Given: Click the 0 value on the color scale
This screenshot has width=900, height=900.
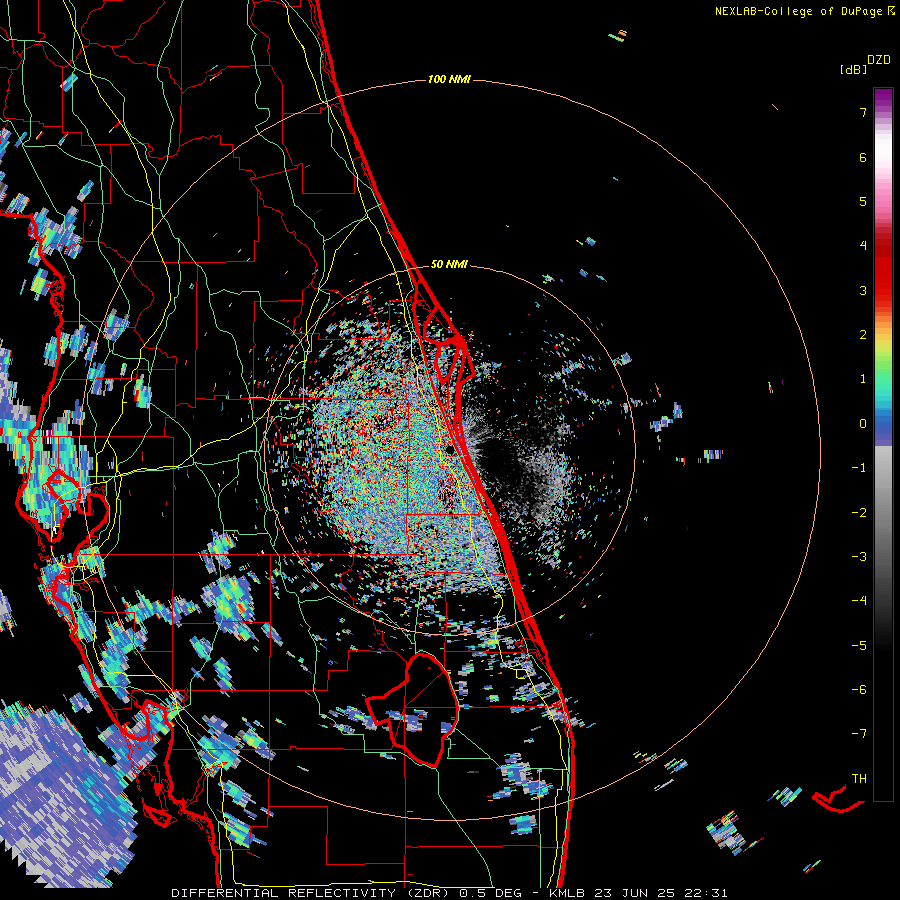Looking at the screenshot, I should pyautogui.click(x=863, y=424).
